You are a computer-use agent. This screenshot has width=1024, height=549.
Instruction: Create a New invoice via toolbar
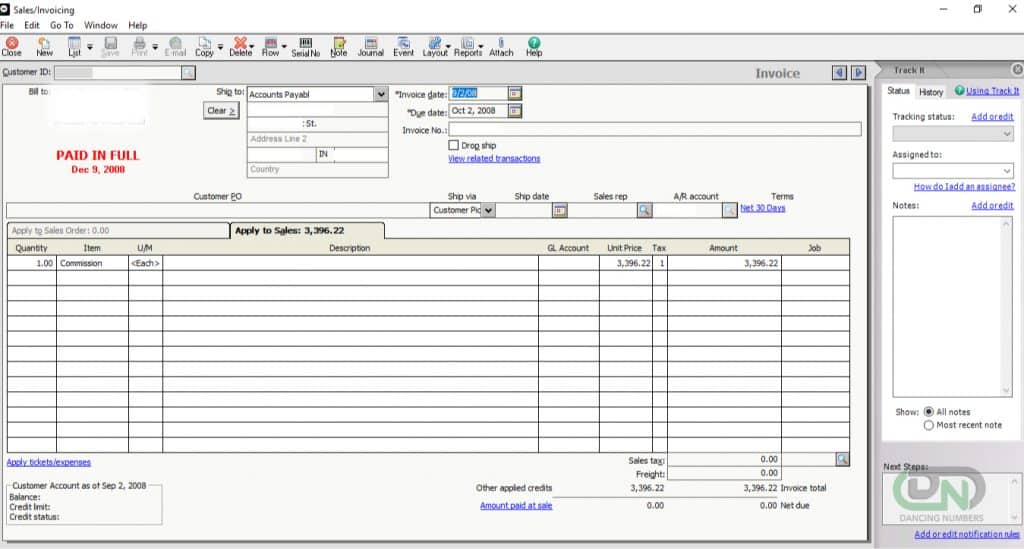(44, 47)
